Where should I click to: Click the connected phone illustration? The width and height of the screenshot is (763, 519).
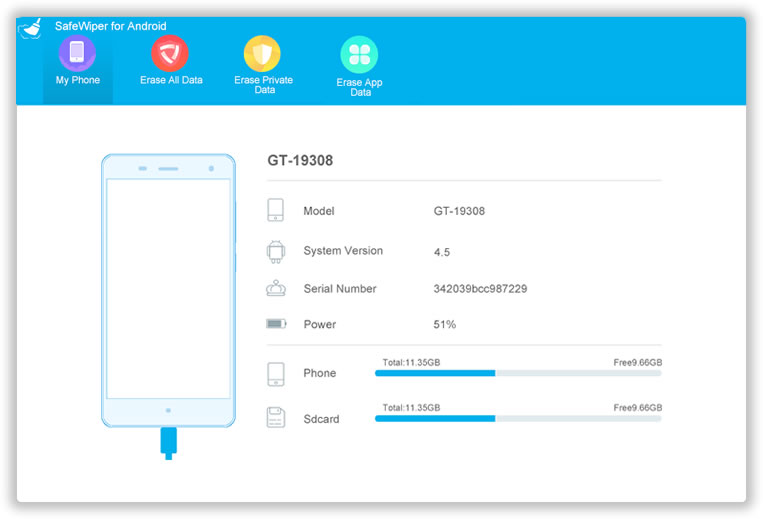(168, 290)
